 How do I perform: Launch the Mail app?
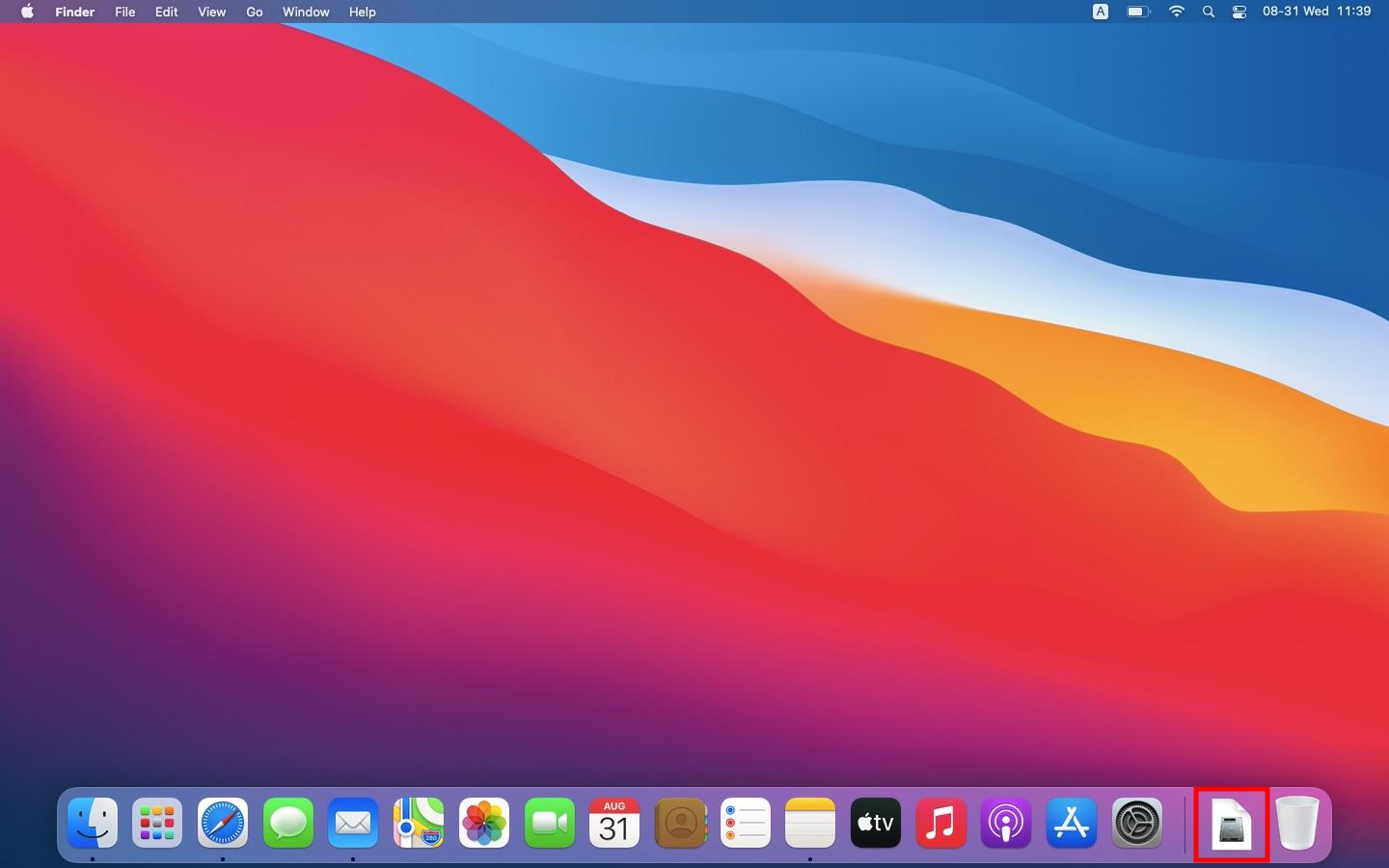(x=353, y=824)
